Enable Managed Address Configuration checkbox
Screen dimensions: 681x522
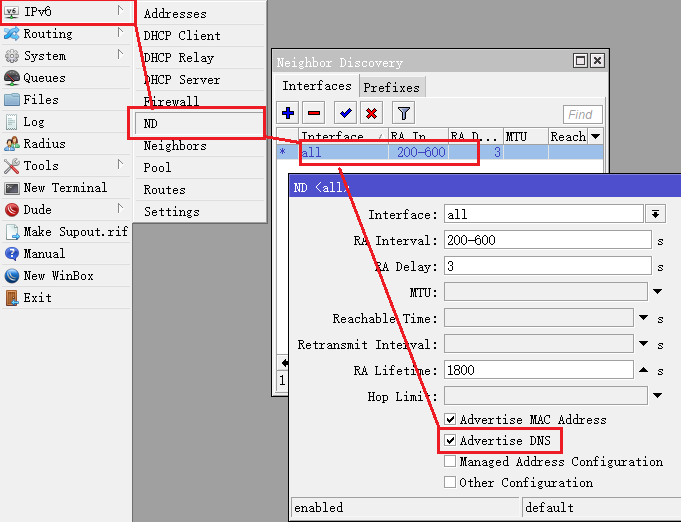point(451,462)
